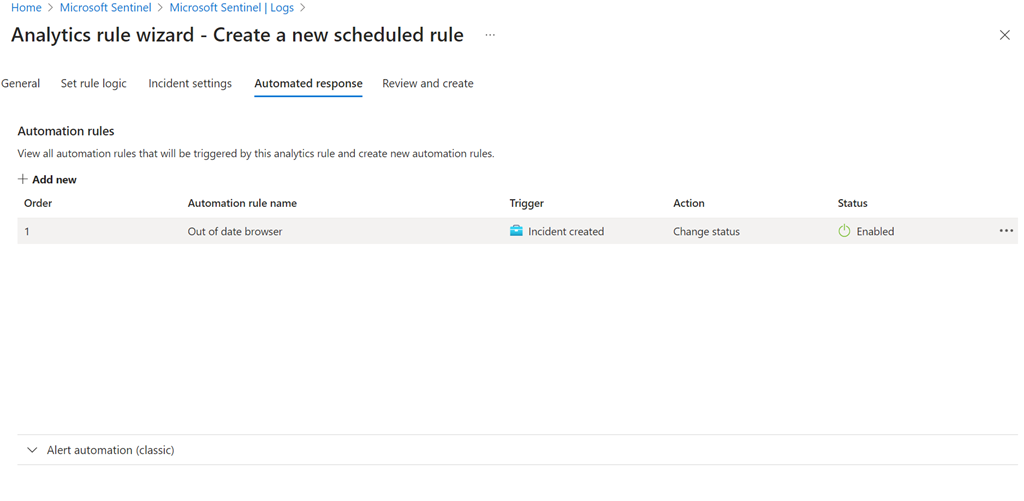Switch to the General tab

21,84
